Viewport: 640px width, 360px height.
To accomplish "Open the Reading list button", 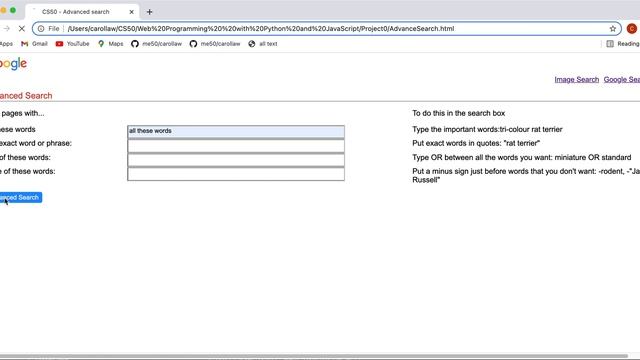I will pos(623,44).
